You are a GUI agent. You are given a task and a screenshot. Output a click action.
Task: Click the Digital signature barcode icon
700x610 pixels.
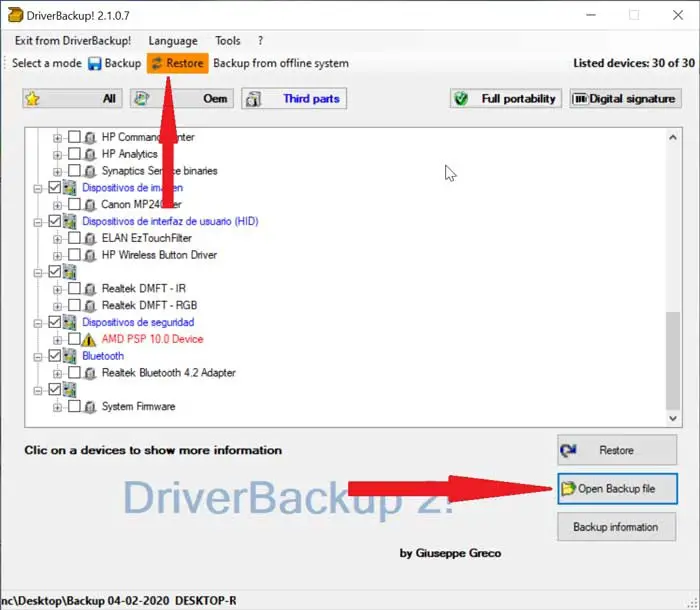(579, 99)
